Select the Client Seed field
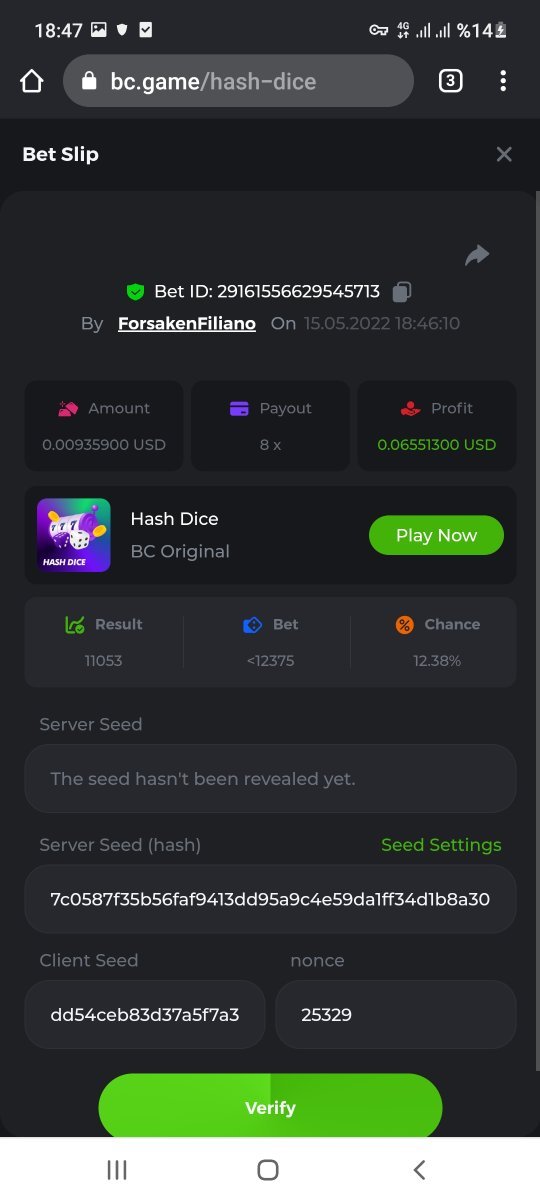540x1200 pixels. 145,1015
